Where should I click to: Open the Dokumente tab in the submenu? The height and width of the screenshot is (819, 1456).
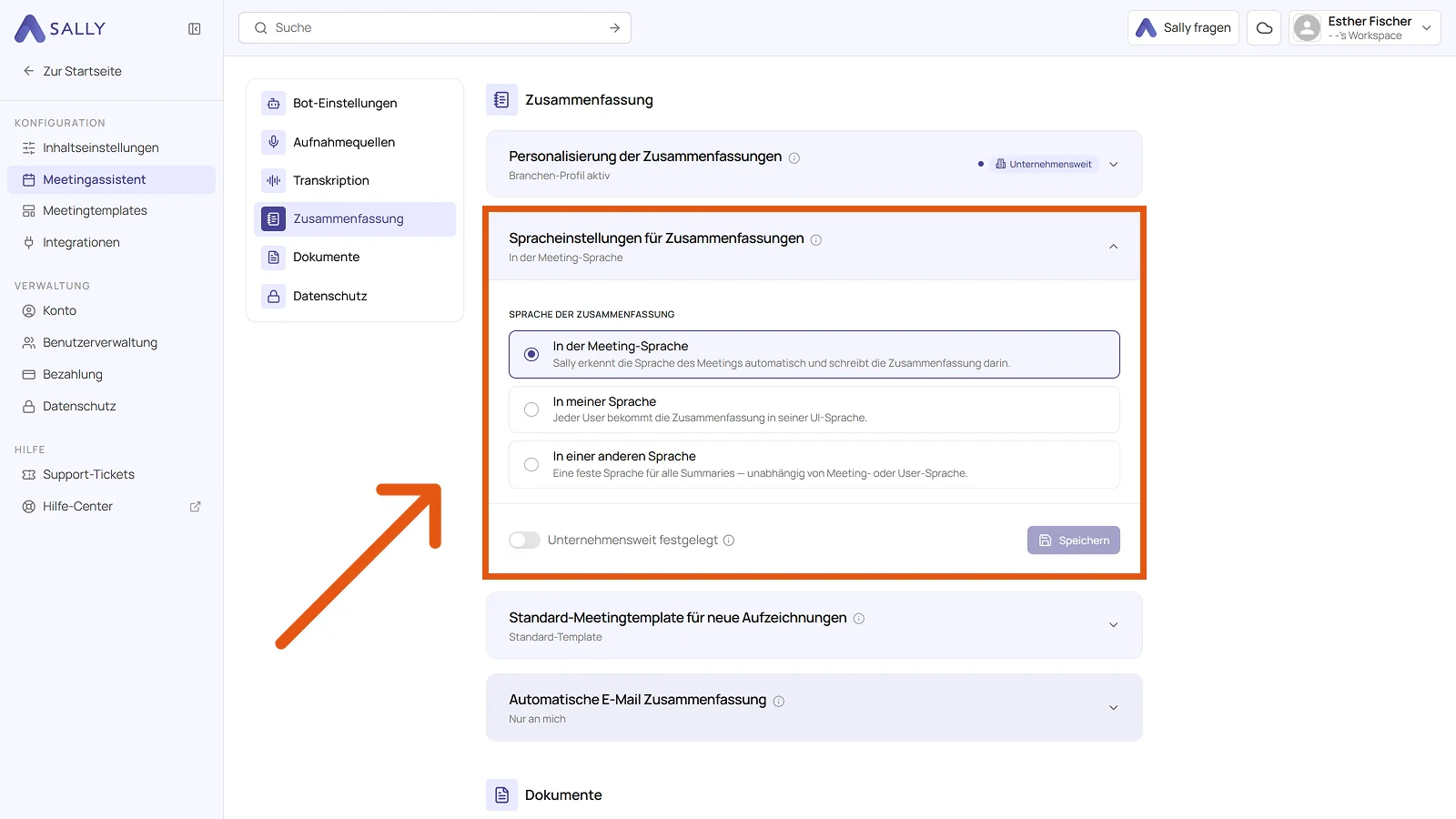[x=355, y=258]
